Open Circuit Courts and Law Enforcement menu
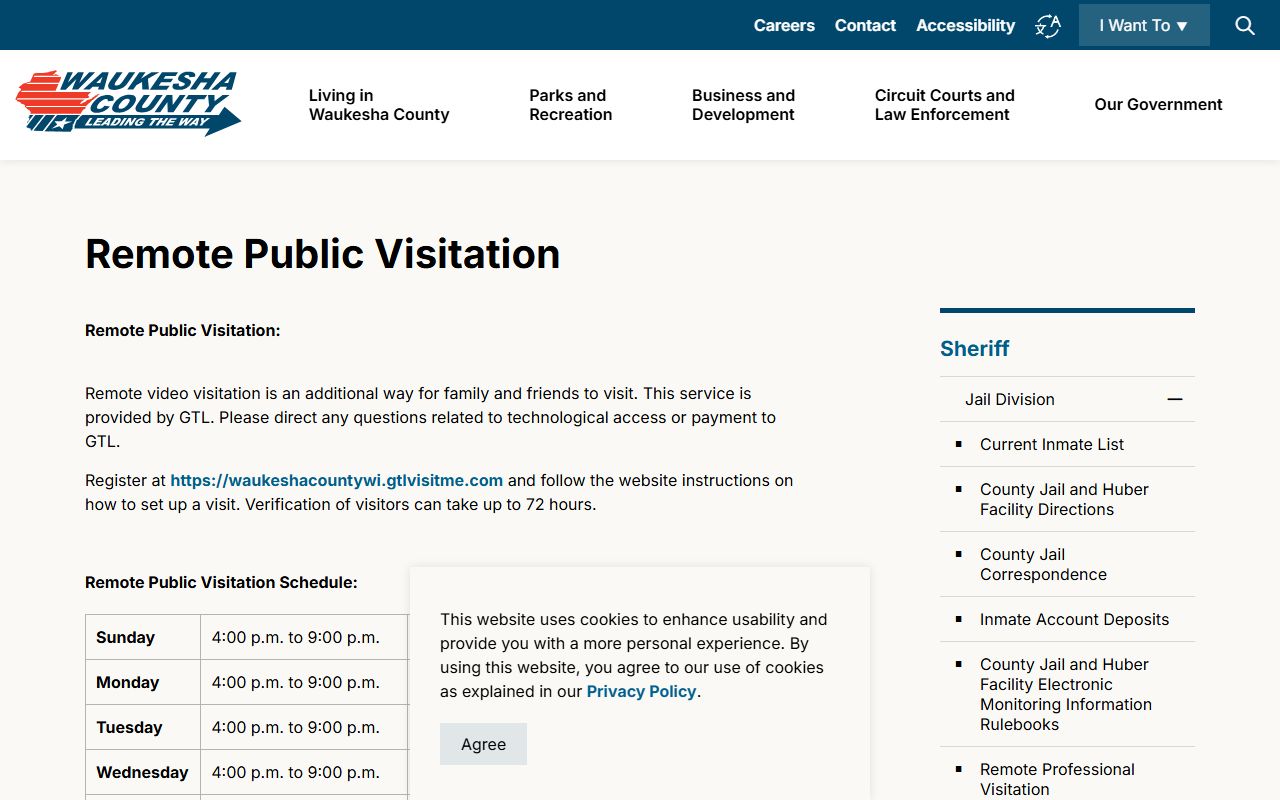The width and height of the screenshot is (1280, 800). pyautogui.click(x=945, y=105)
